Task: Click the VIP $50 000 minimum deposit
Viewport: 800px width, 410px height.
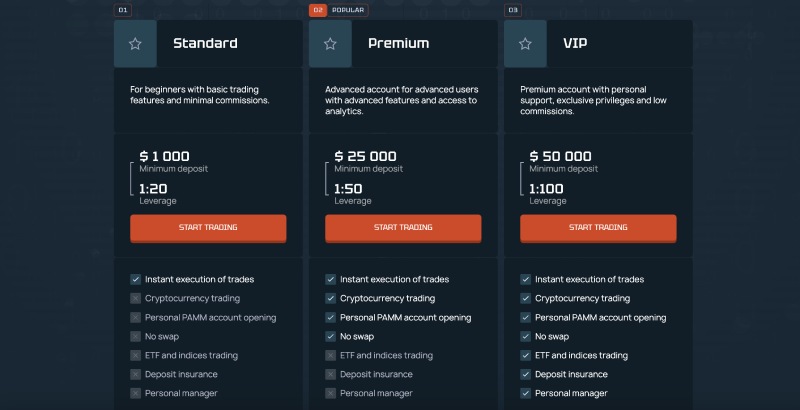Action: point(560,156)
